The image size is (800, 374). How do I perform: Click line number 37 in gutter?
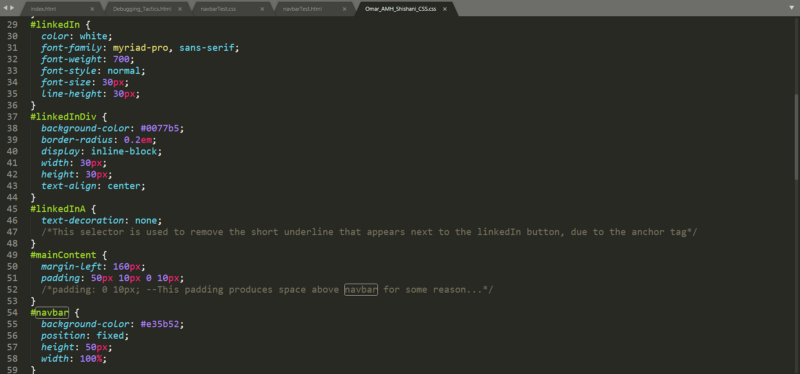click(x=12, y=116)
